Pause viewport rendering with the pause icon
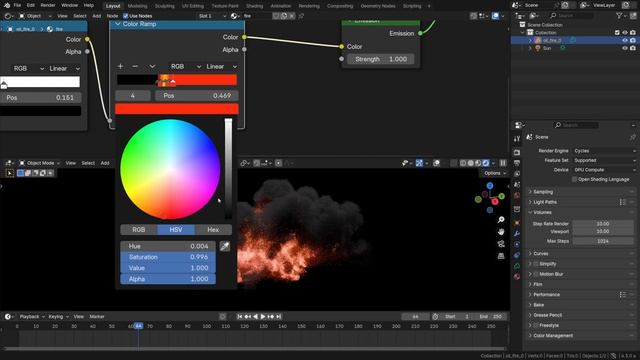The height and width of the screenshot is (360, 640). pyautogui.click(x=503, y=163)
